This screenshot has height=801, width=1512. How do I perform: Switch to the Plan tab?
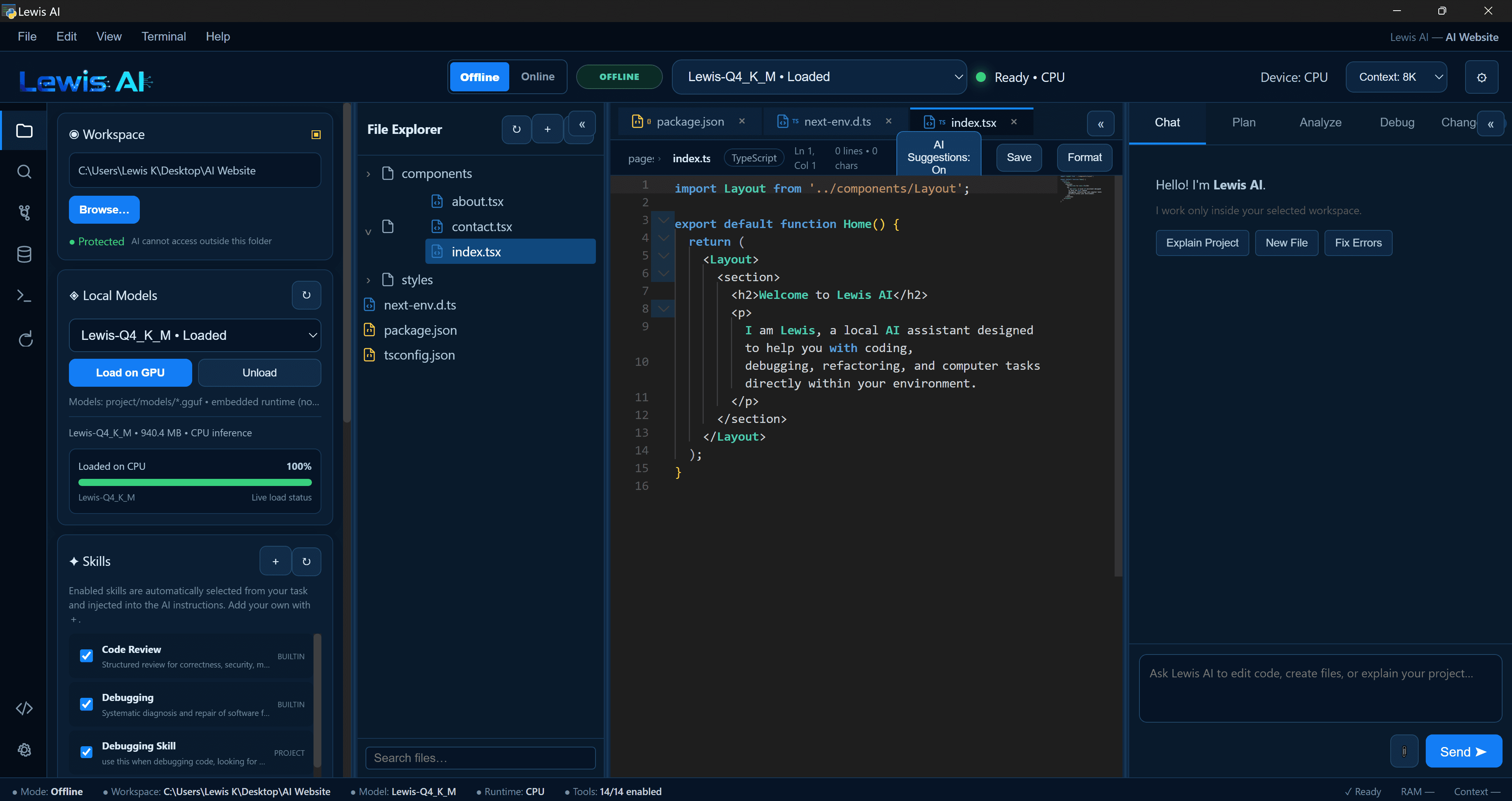pyautogui.click(x=1244, y=122)
